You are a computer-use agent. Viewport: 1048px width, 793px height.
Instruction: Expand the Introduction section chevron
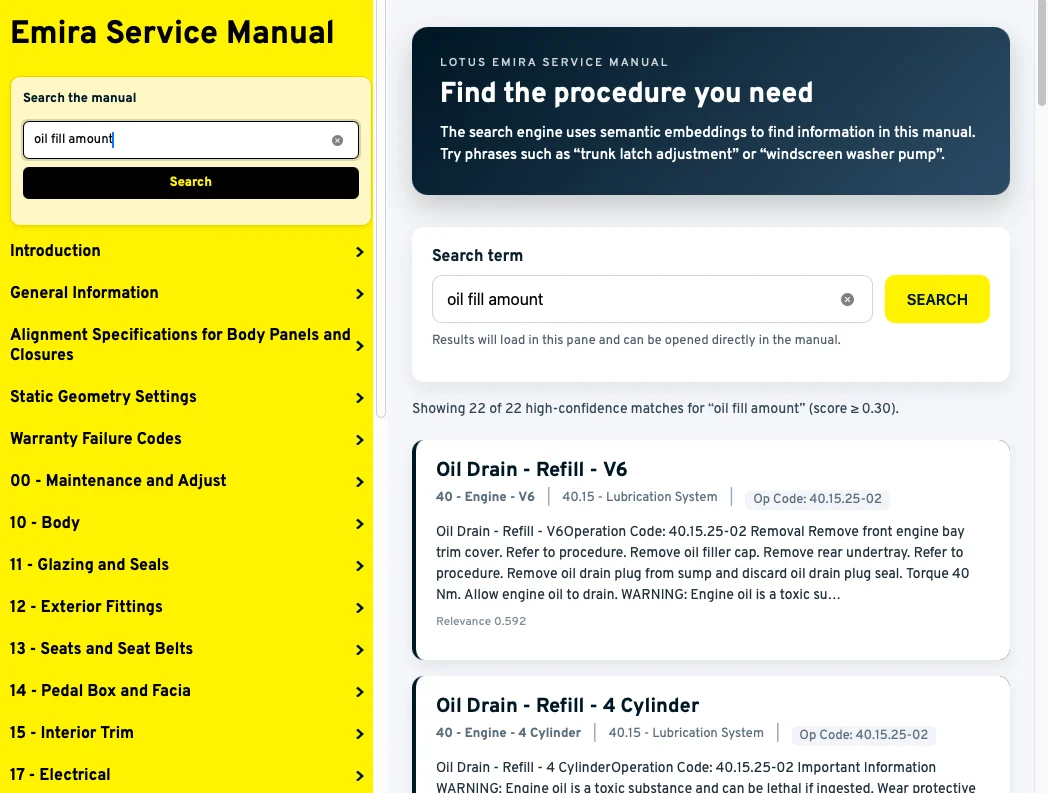[x=359, y=252]
